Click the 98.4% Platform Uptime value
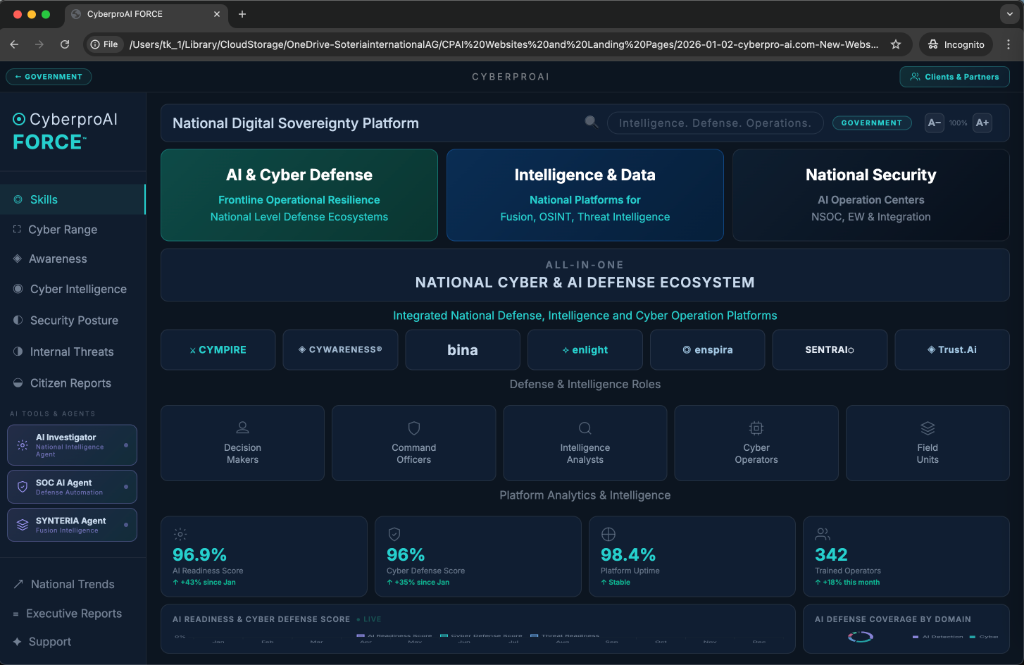Image resolution: width=1024 pixels, height=665 pixels. pos(628,555)
